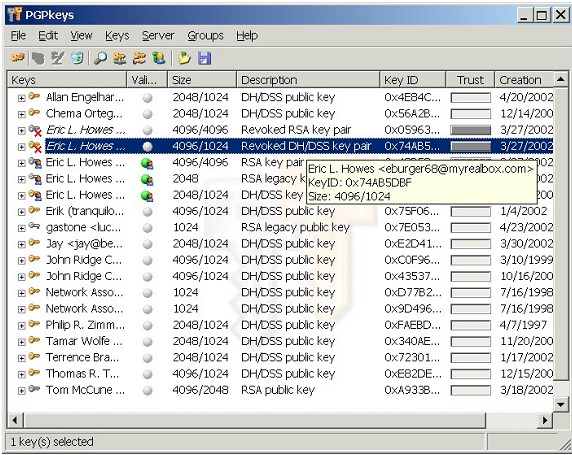Click grey validity dot of Chema Orteg row

[x=147, y=114]
